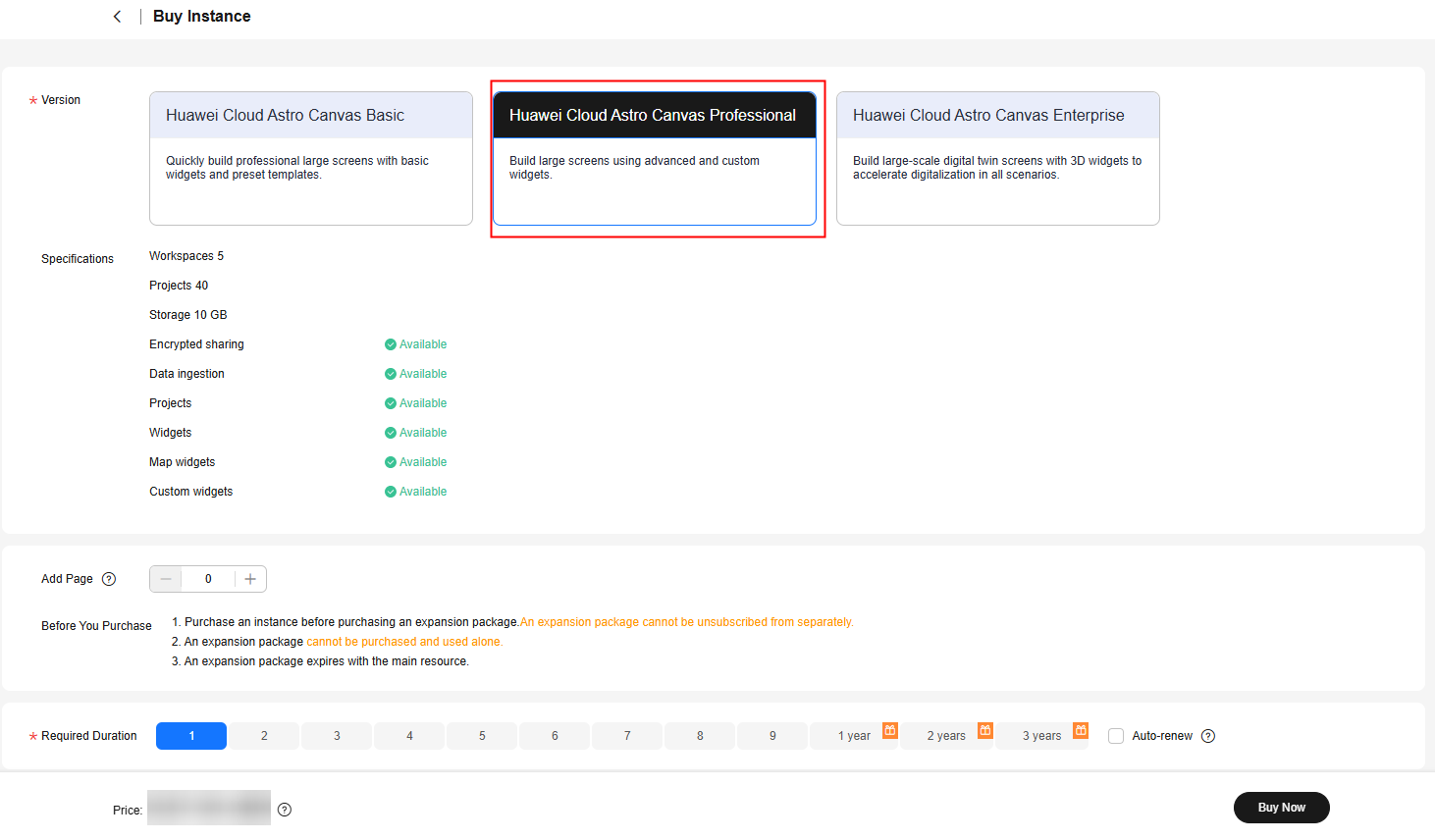
Task: Click the green check beside Map widgets
Action: [391, 462]
